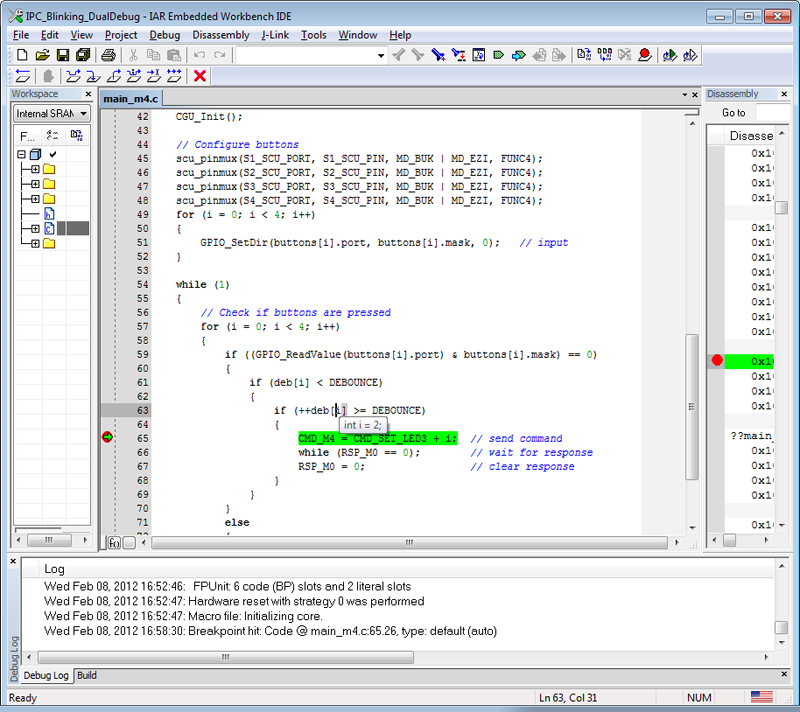
Task: Click the Step Into debug icon
Action: 93,76
